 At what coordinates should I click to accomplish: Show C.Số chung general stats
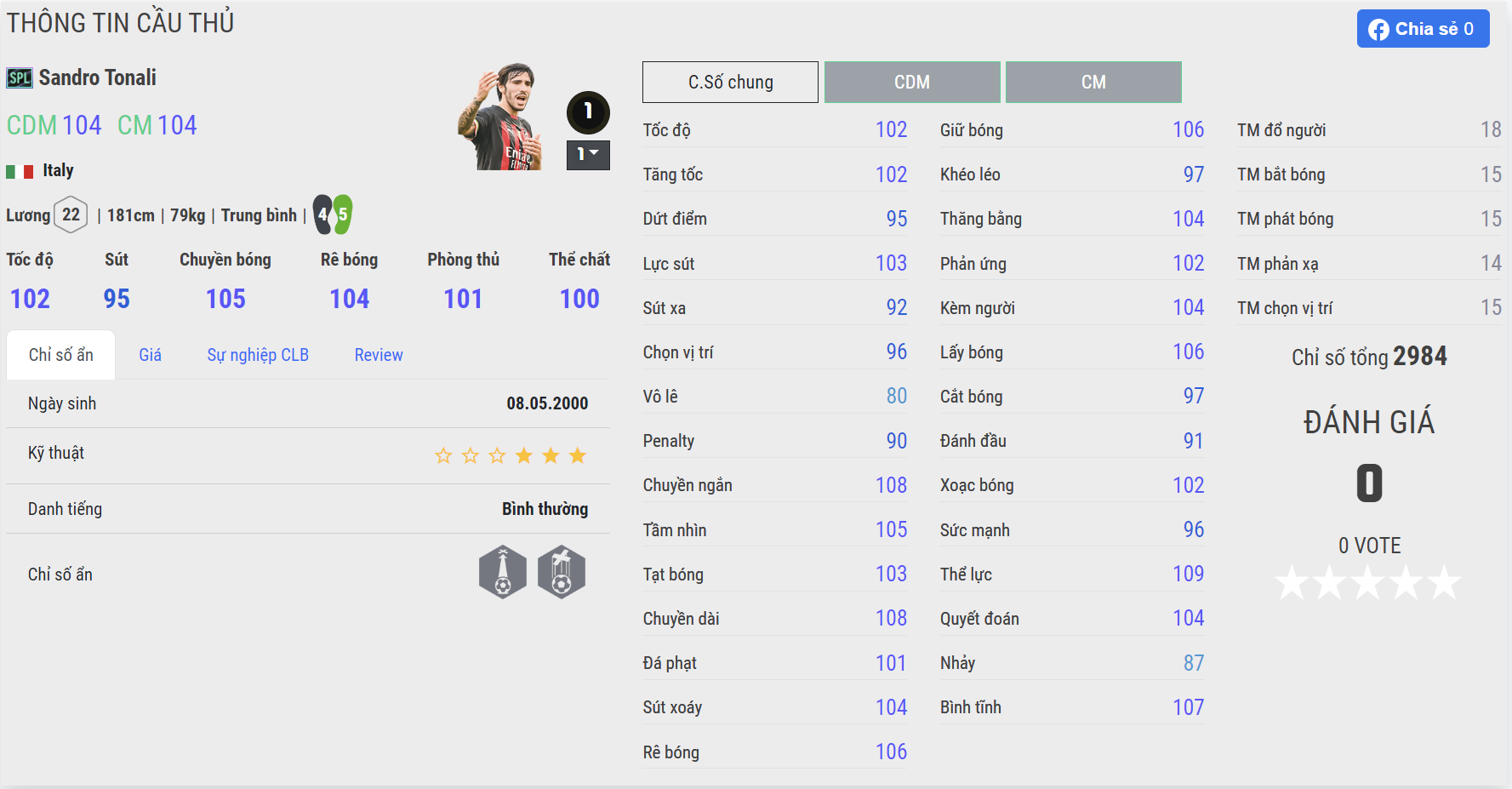tap(730, 83)
